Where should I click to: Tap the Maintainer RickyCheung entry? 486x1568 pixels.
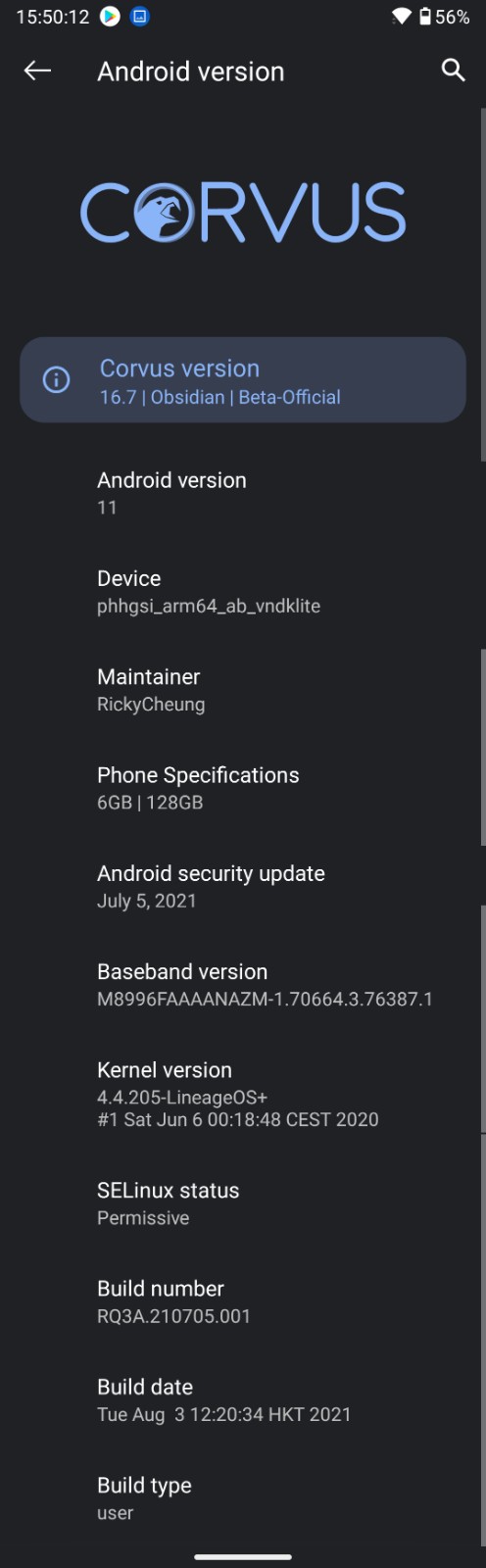pyautogui.click(x=243, y=689)
